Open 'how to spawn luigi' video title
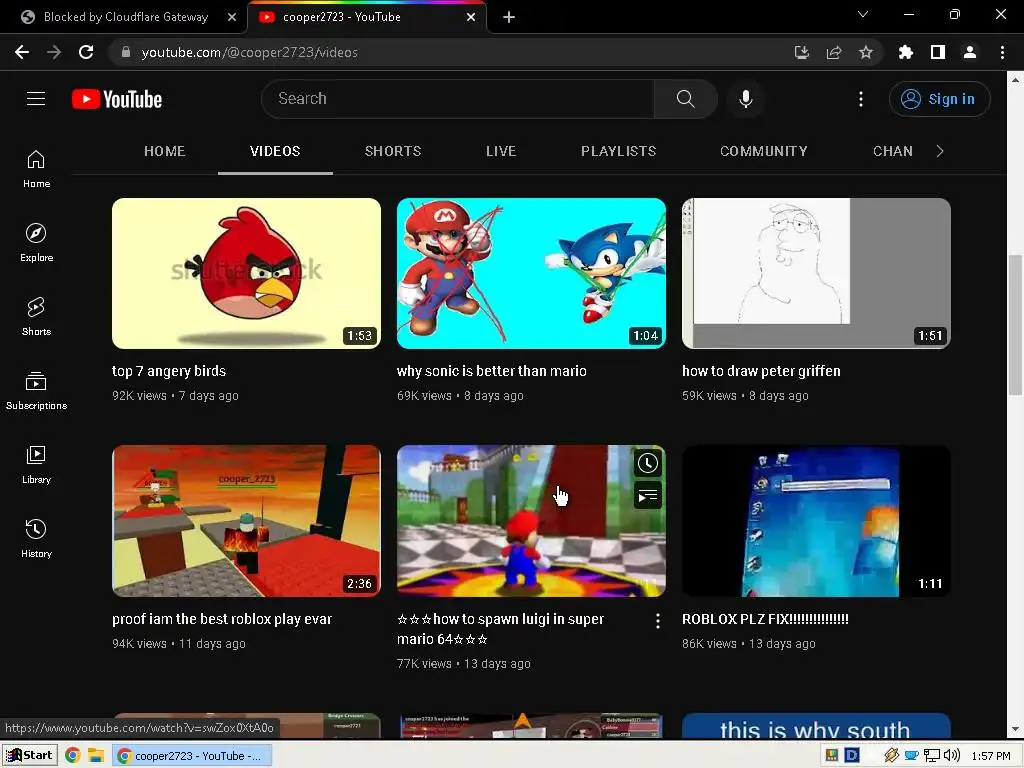 coord(500,629)
